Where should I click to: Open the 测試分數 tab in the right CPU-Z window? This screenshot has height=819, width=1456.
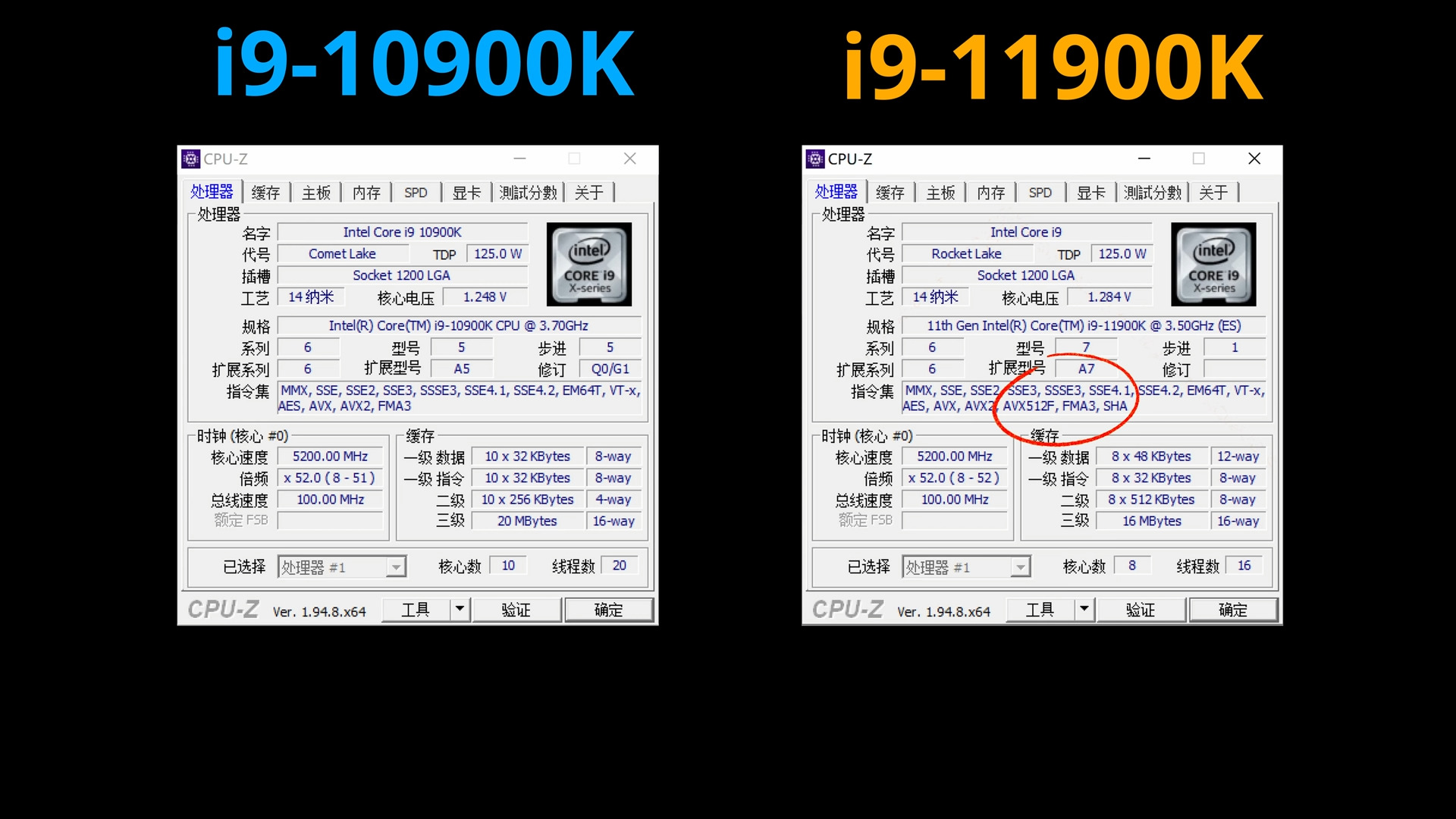coord(1152,193)
